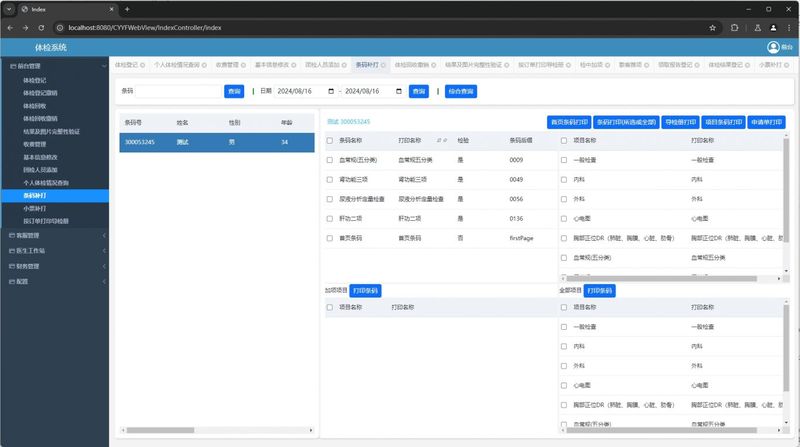The image size is (800, 447).
Task: Bookmark this page with the star
Action: (713, 28)
